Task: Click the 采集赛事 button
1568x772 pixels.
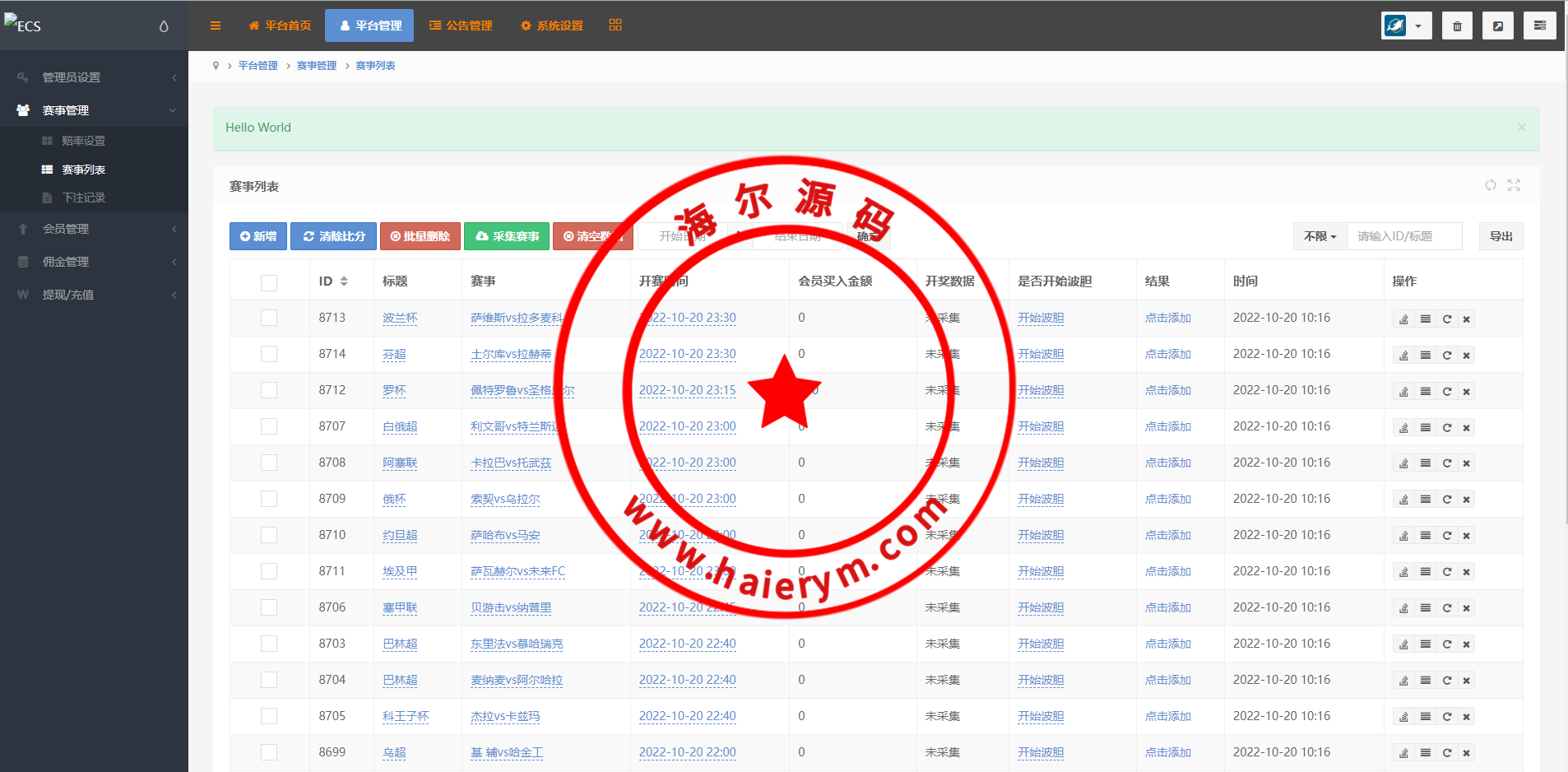Action: 507,236
